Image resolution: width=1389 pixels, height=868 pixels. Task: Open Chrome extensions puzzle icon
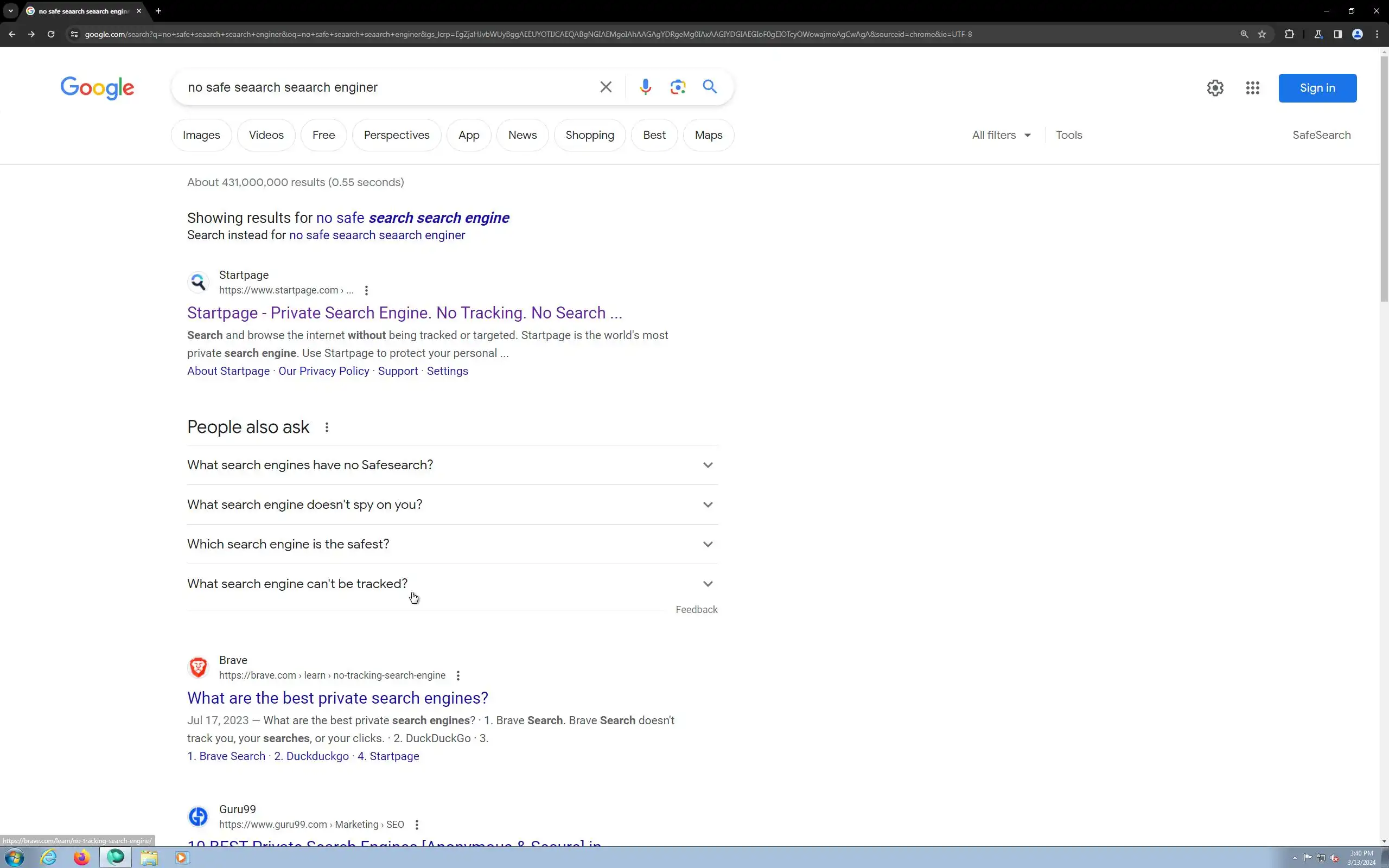[x=1289, y=34]
